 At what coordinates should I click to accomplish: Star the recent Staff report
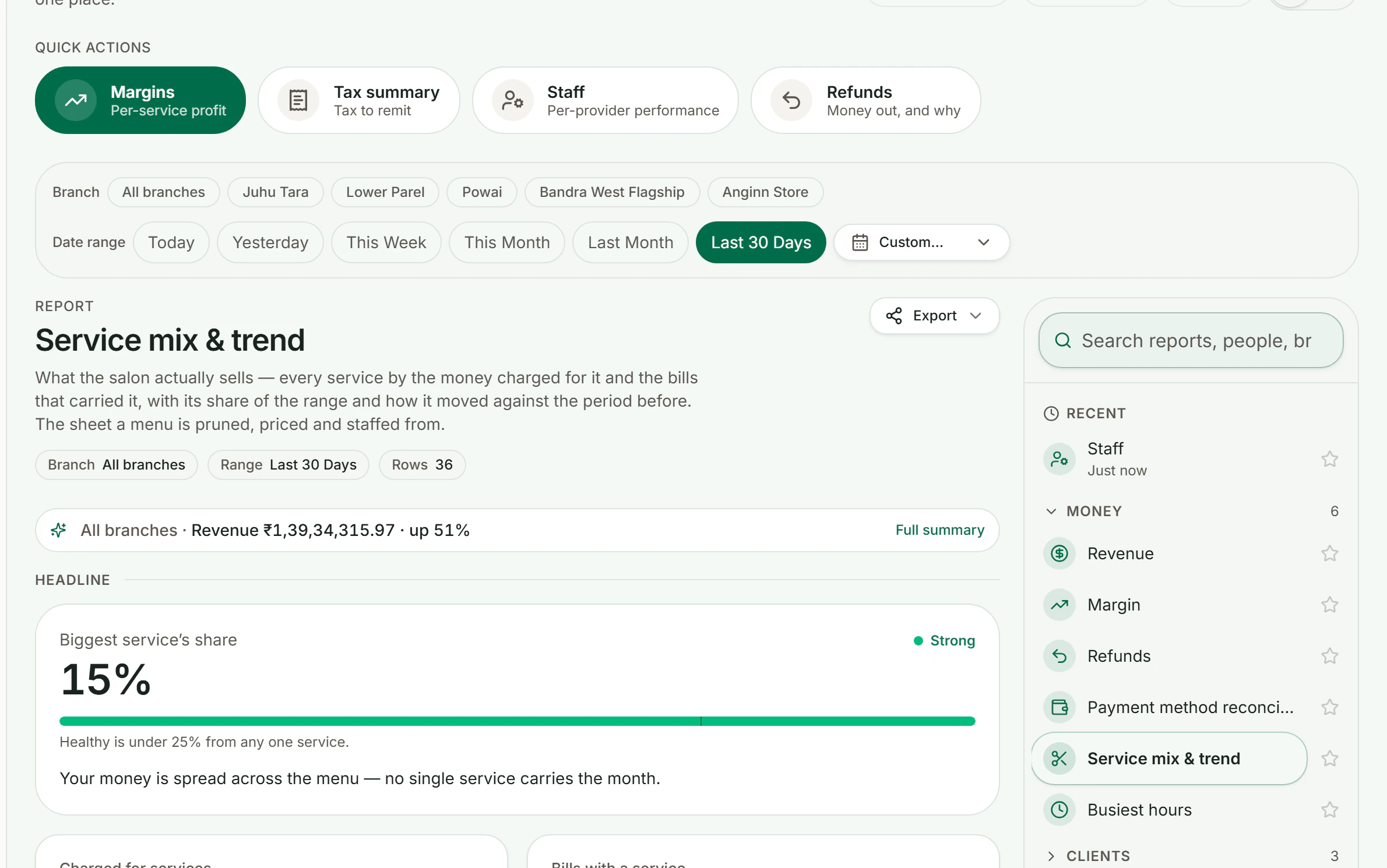click(1329, 459)
